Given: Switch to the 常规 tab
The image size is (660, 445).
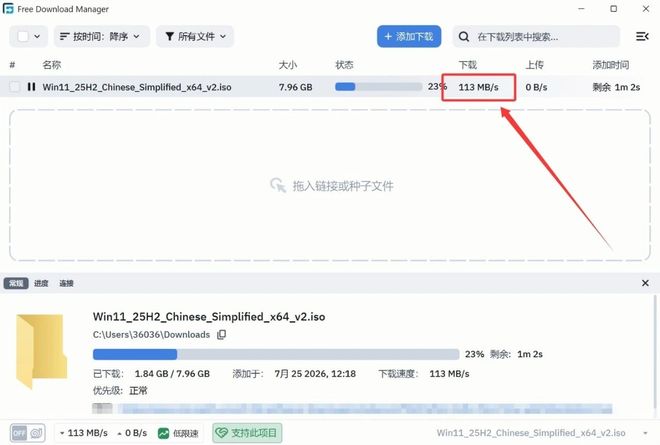Looking at the screenshot, I should 16,283.
